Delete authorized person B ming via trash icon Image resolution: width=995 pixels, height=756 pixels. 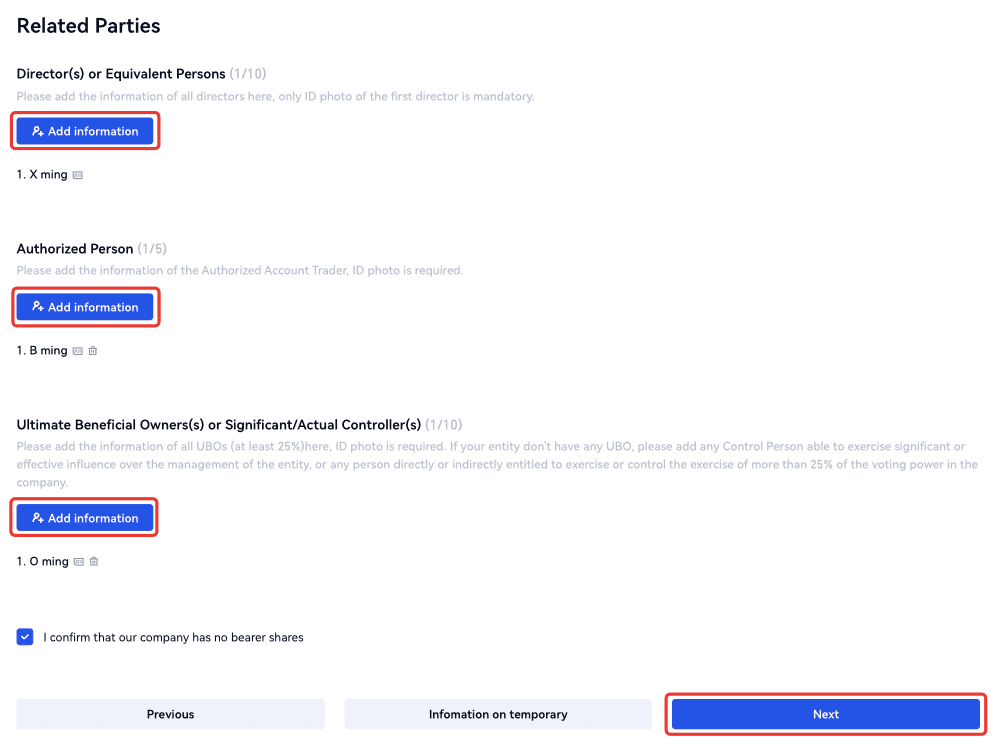tap(93, 351)
